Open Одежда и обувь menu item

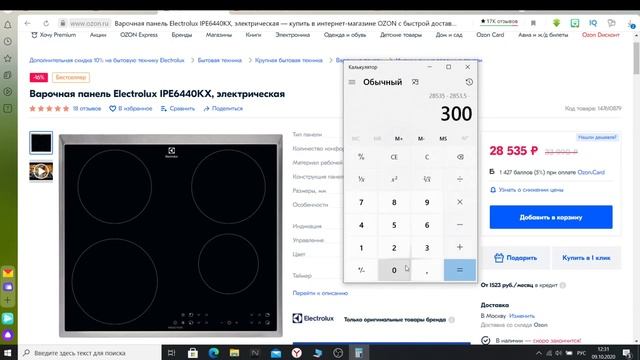(345, 35)
